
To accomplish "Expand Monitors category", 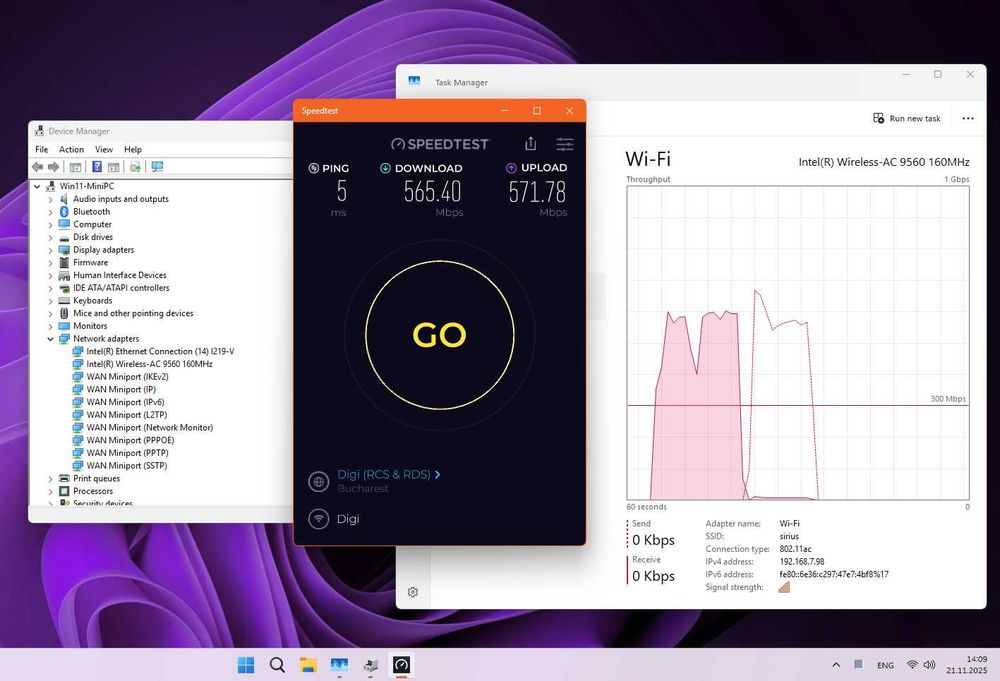I will [50, 326].
